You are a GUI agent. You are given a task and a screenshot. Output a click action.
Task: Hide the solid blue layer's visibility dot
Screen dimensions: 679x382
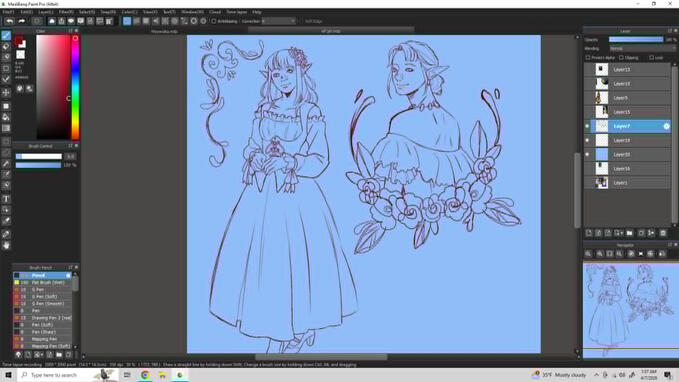[x=588, y=154]
